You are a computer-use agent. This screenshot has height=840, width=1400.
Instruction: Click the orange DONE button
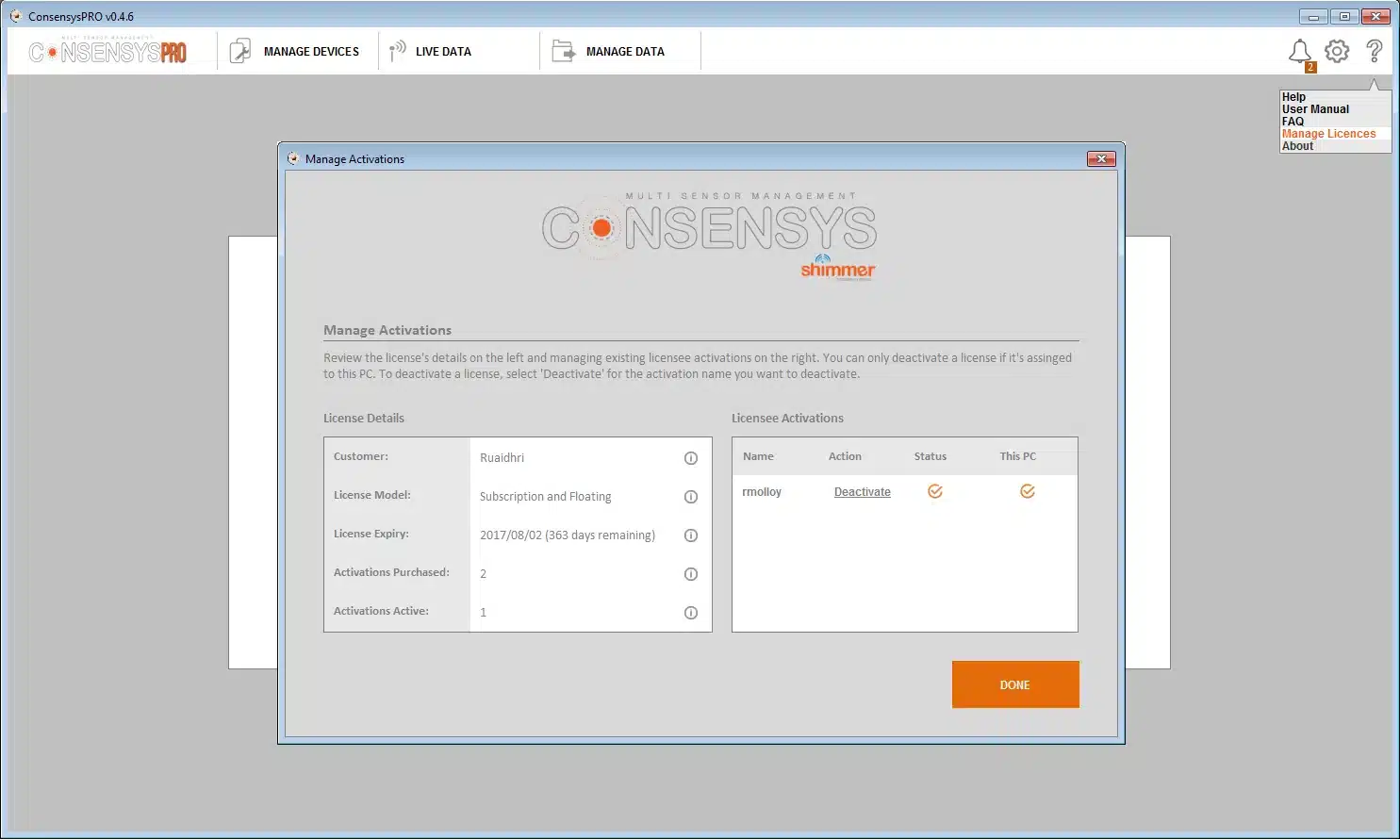point(1015,684)
